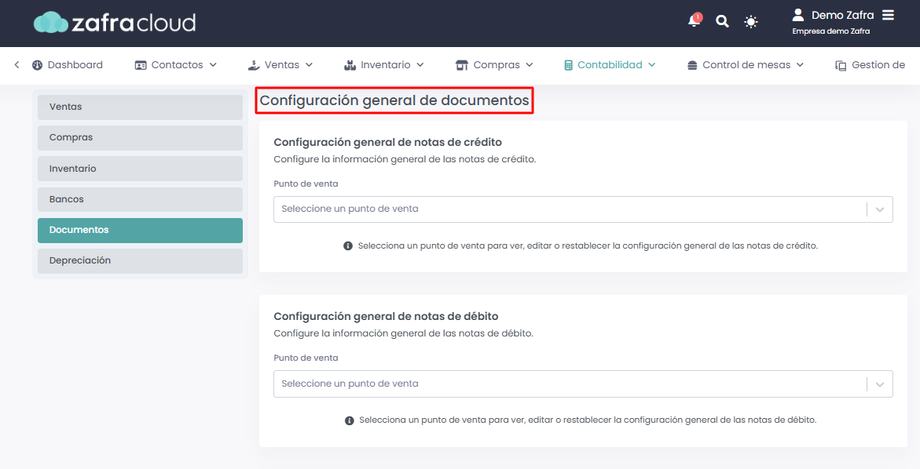Click the debit notes 'Selecciona un punto de venta' hint
The image size is (920, 469).
tap(588, 420)
